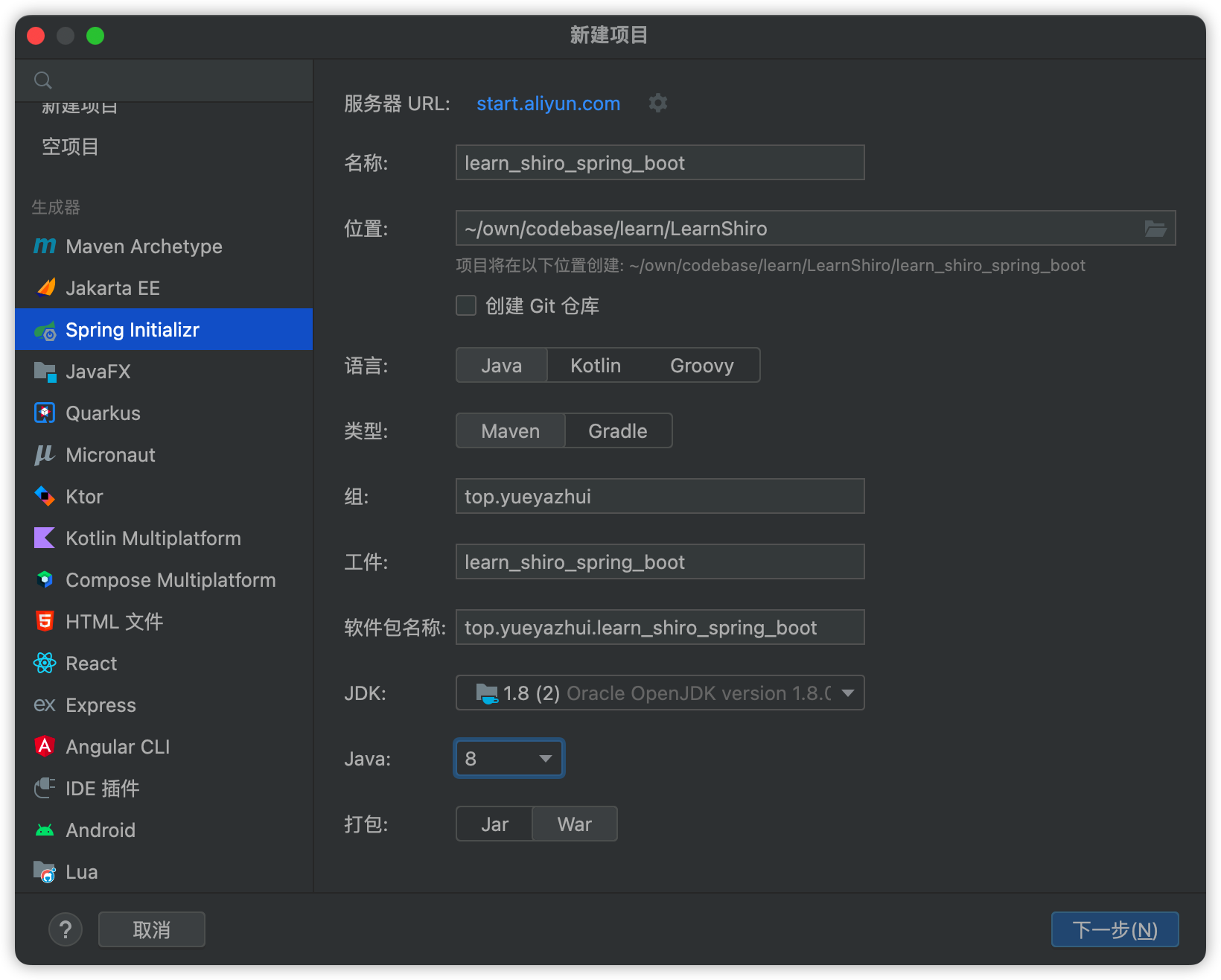Click the 软件包名称 package name field

tap(660, 627)
